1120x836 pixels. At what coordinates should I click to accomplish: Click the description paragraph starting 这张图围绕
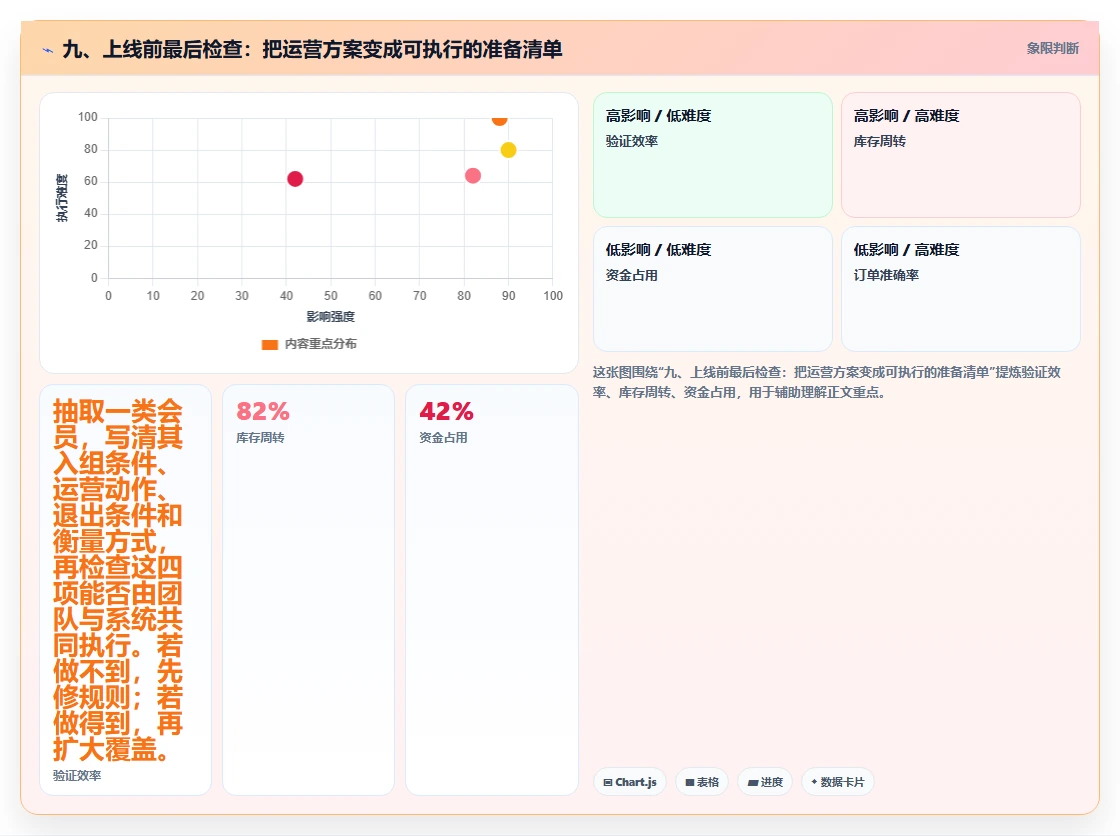tap(826, 382)
